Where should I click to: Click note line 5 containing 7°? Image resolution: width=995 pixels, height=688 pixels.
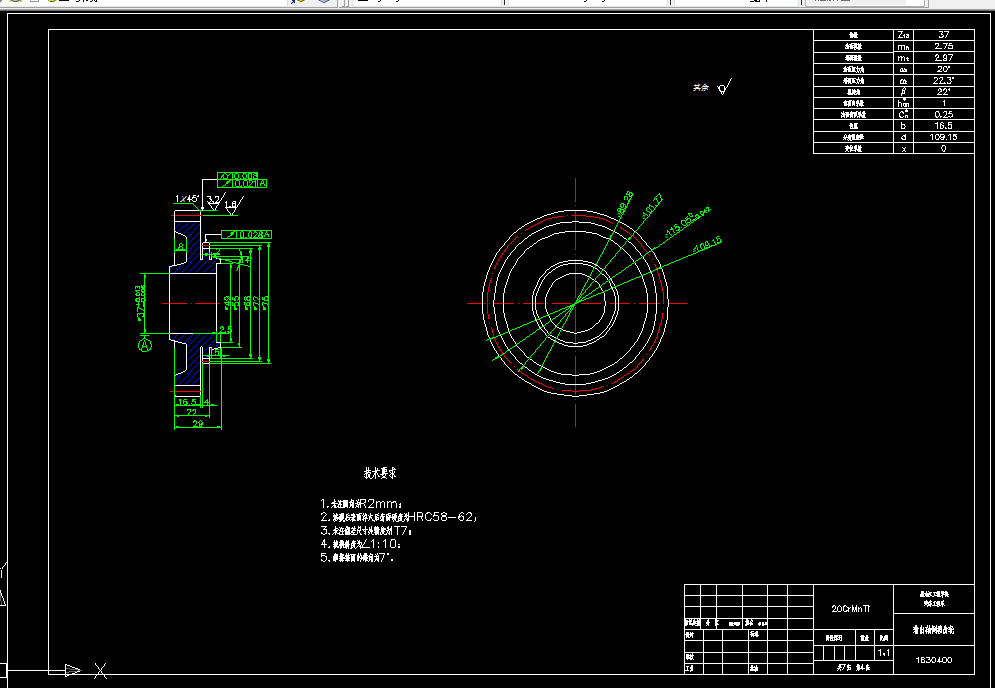coord(357,558)
